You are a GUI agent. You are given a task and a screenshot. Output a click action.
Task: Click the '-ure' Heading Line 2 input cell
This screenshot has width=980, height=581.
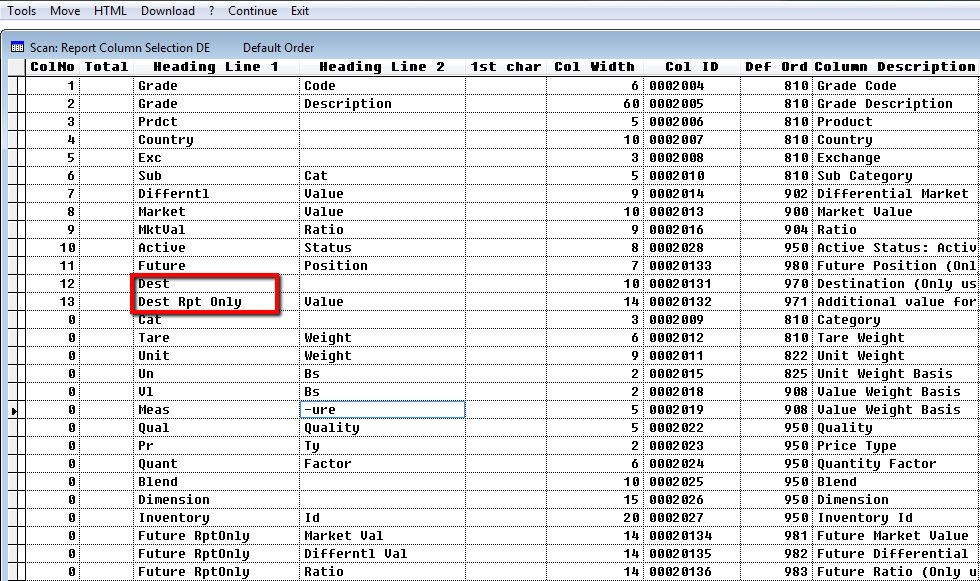(382, 410)
